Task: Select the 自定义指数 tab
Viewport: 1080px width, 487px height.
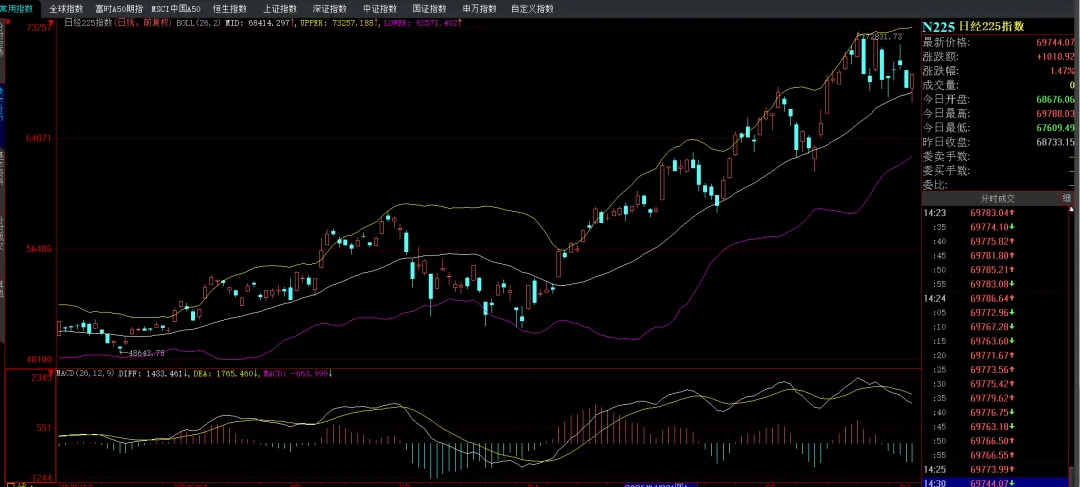Action: click(x=532, y=9)
